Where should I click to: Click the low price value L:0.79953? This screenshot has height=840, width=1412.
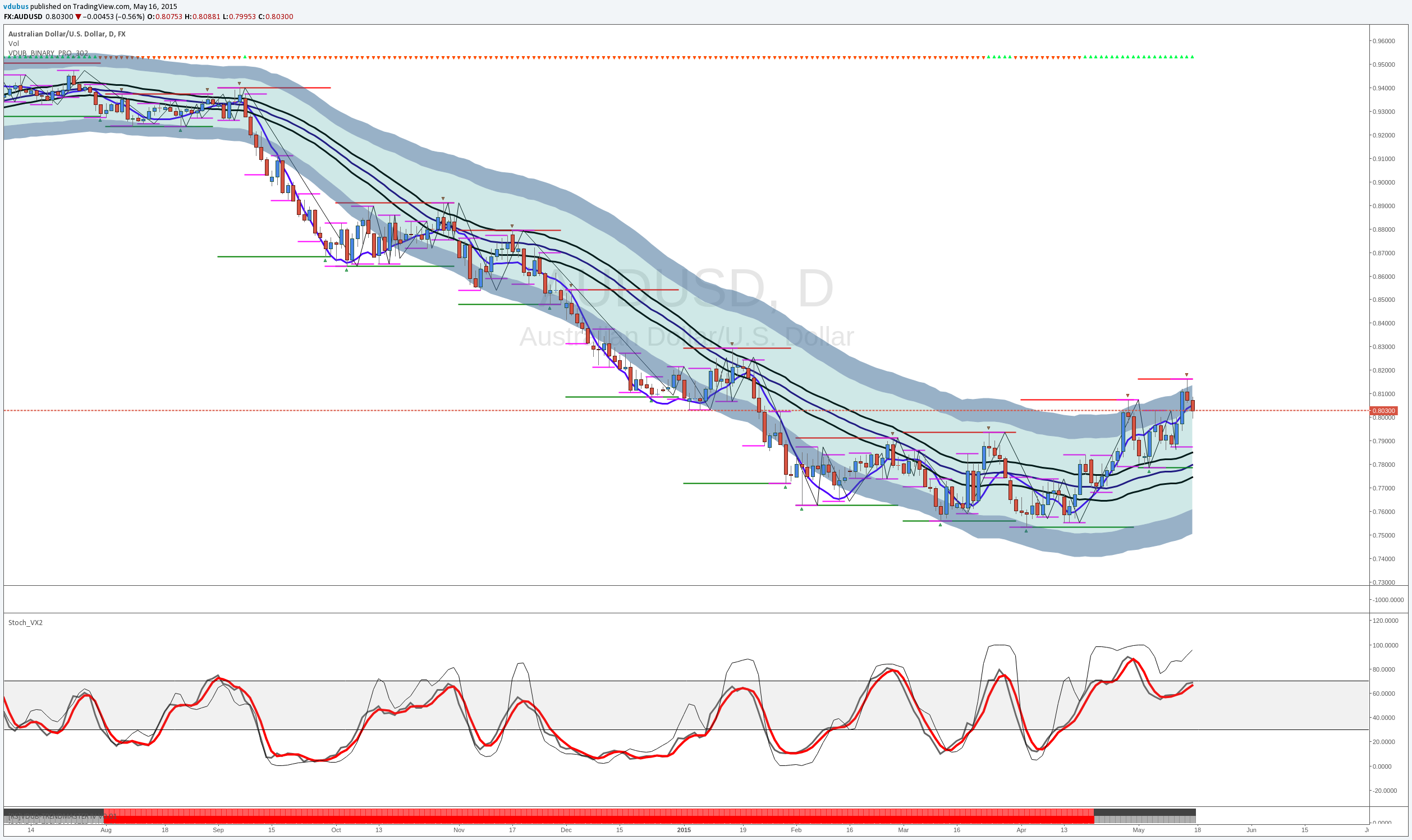240,16
